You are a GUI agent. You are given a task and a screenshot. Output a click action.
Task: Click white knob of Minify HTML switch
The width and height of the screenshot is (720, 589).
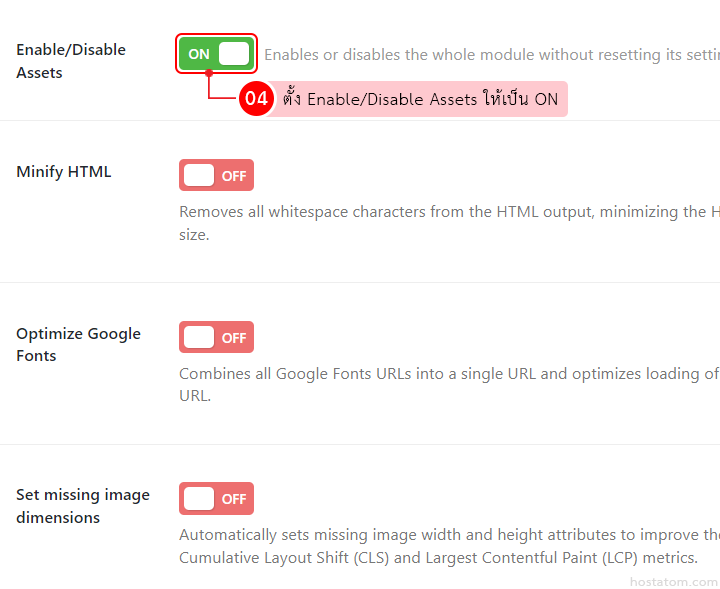(x=199, y=175)
